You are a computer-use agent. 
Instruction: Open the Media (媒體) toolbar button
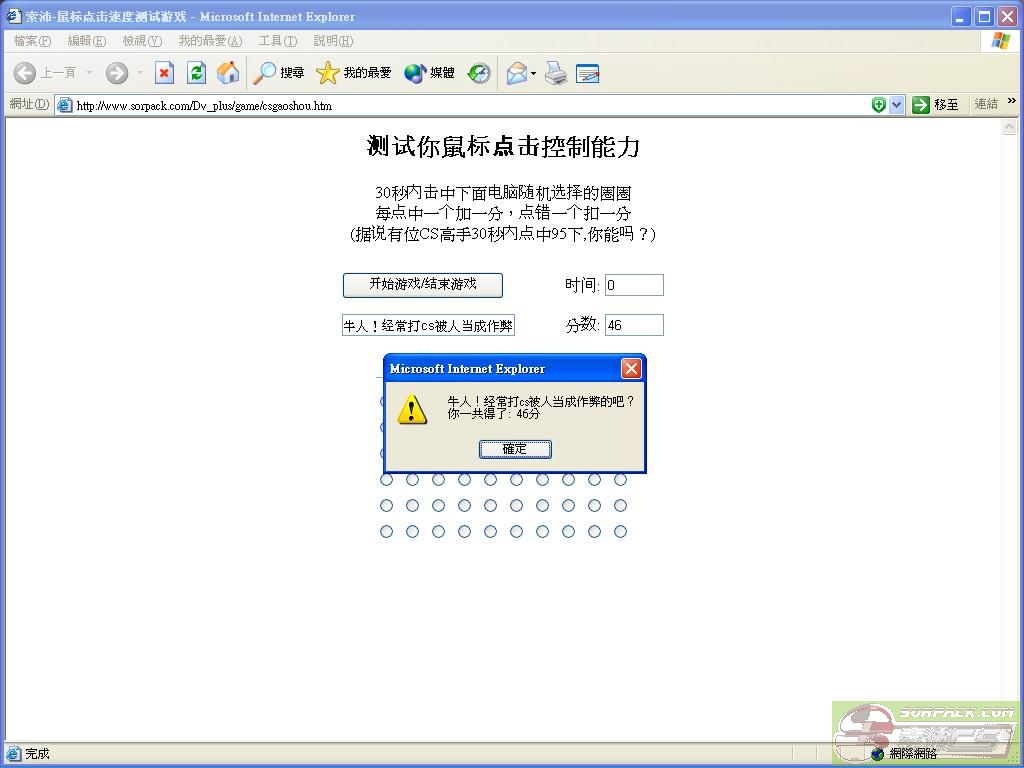(x=429, y=73)
